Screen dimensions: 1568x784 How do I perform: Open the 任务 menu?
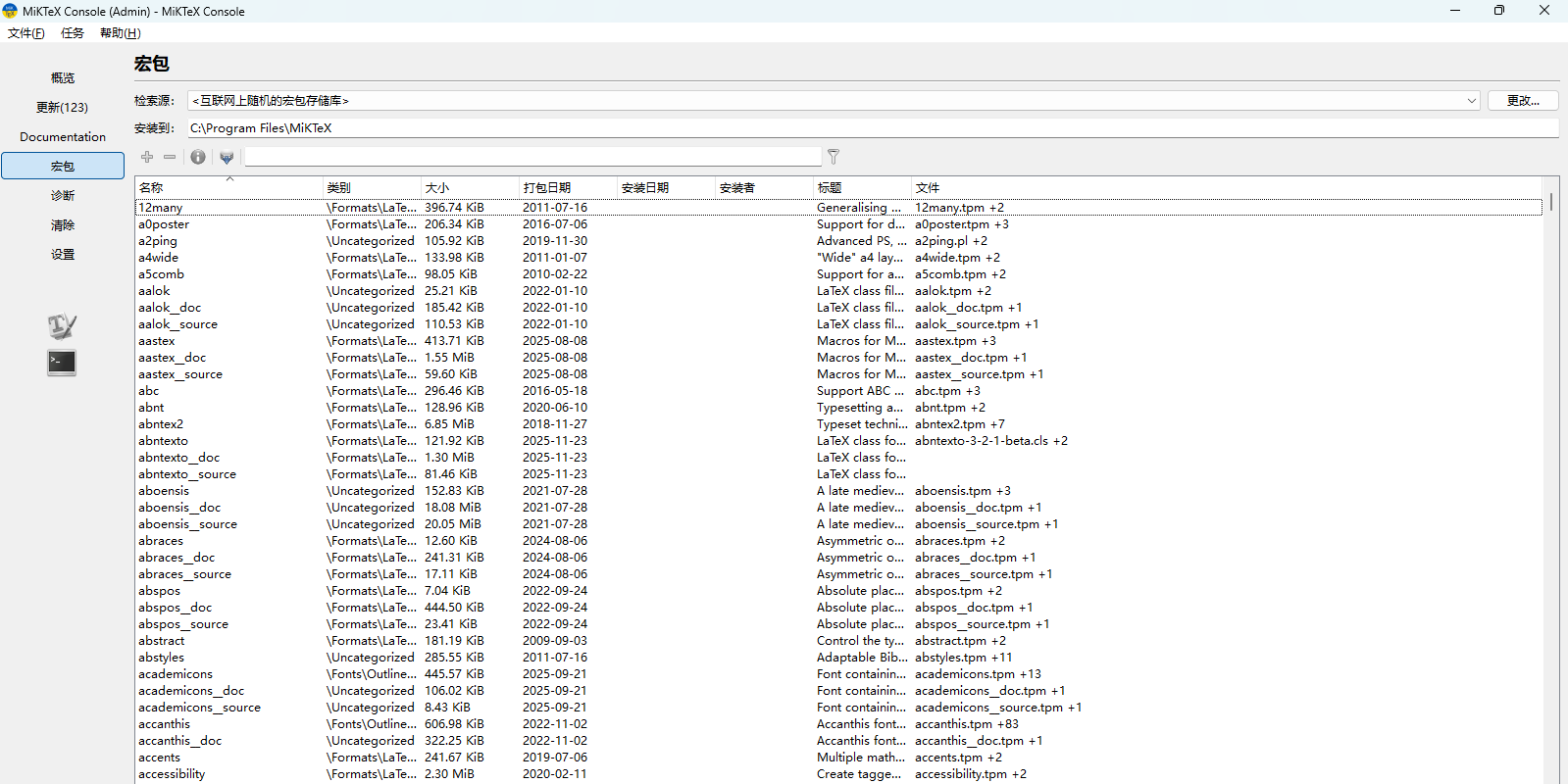point(73,33)
